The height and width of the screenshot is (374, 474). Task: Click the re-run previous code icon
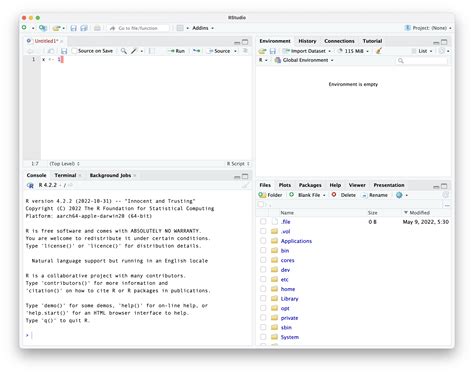(197, 51)
